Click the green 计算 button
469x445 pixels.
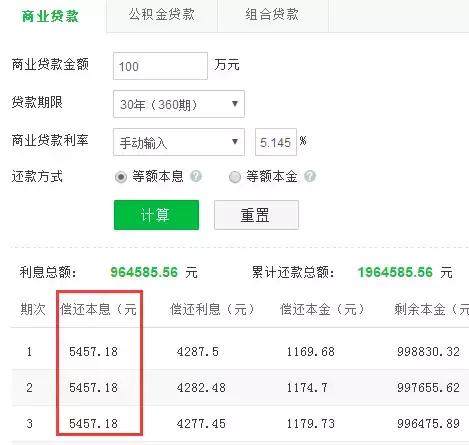click(156, 215)
